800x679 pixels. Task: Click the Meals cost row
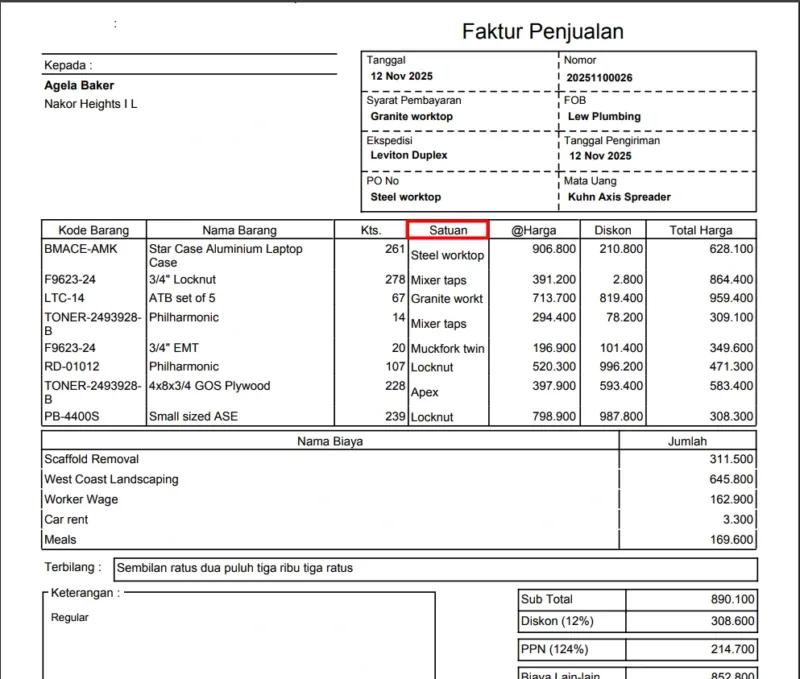point(399,540)
